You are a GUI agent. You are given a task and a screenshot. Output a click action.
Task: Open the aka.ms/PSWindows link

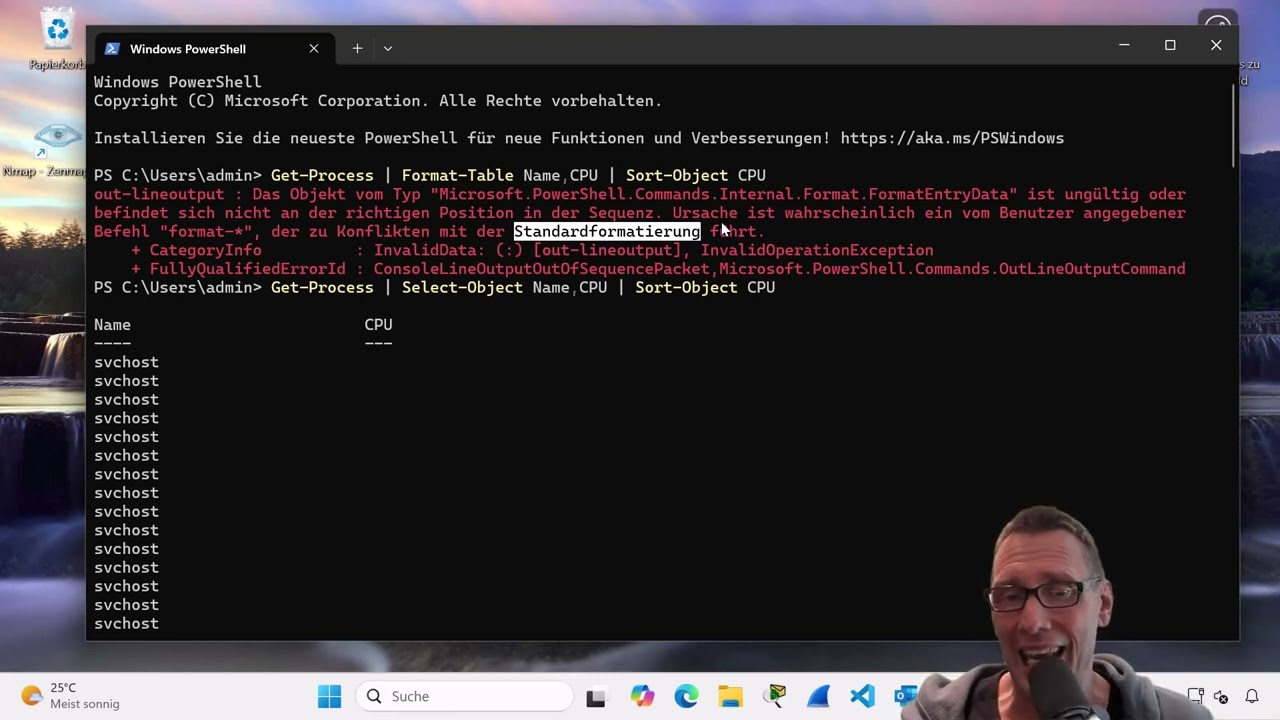pyautogui.click(x=952, y=138)
